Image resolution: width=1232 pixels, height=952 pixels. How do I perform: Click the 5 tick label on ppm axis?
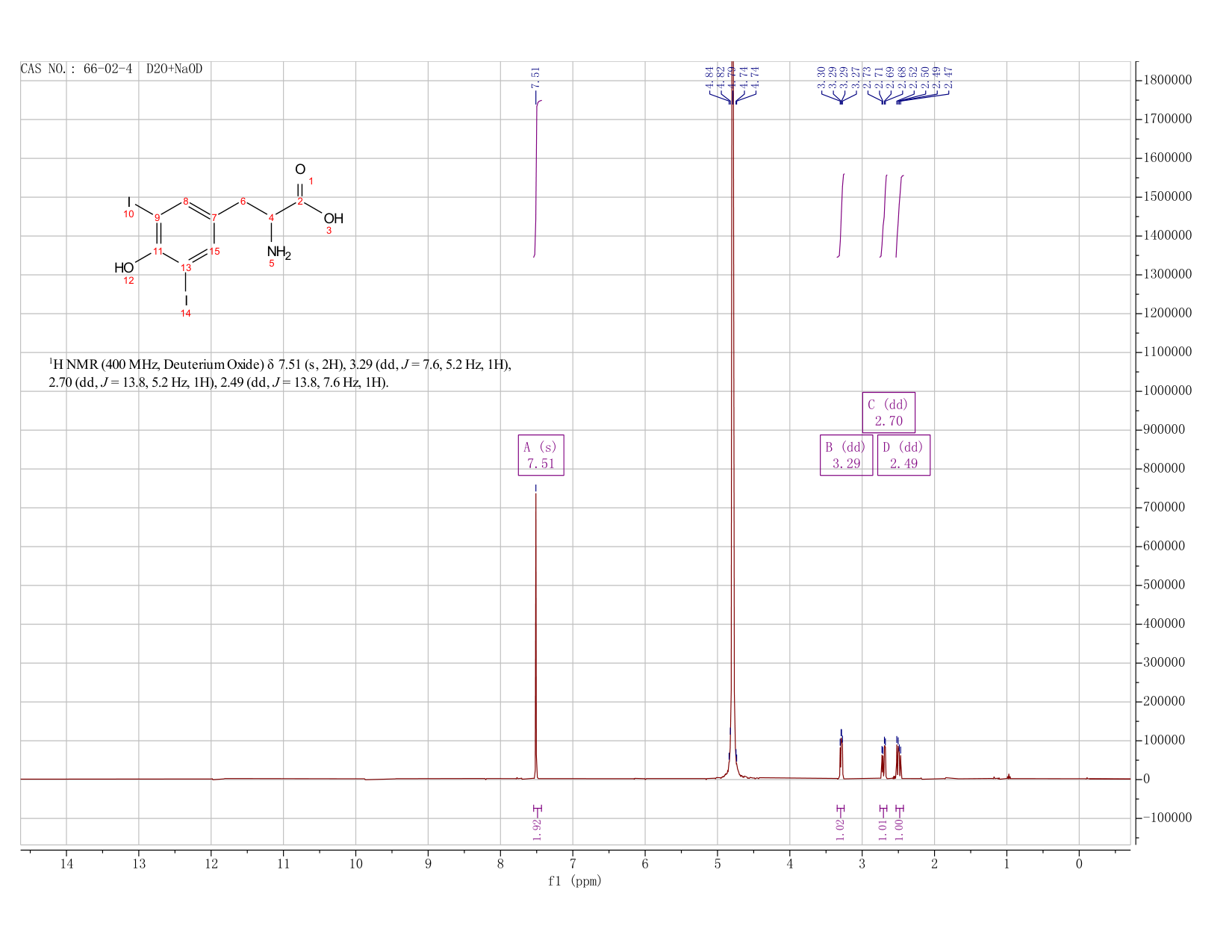coord(718,865)
